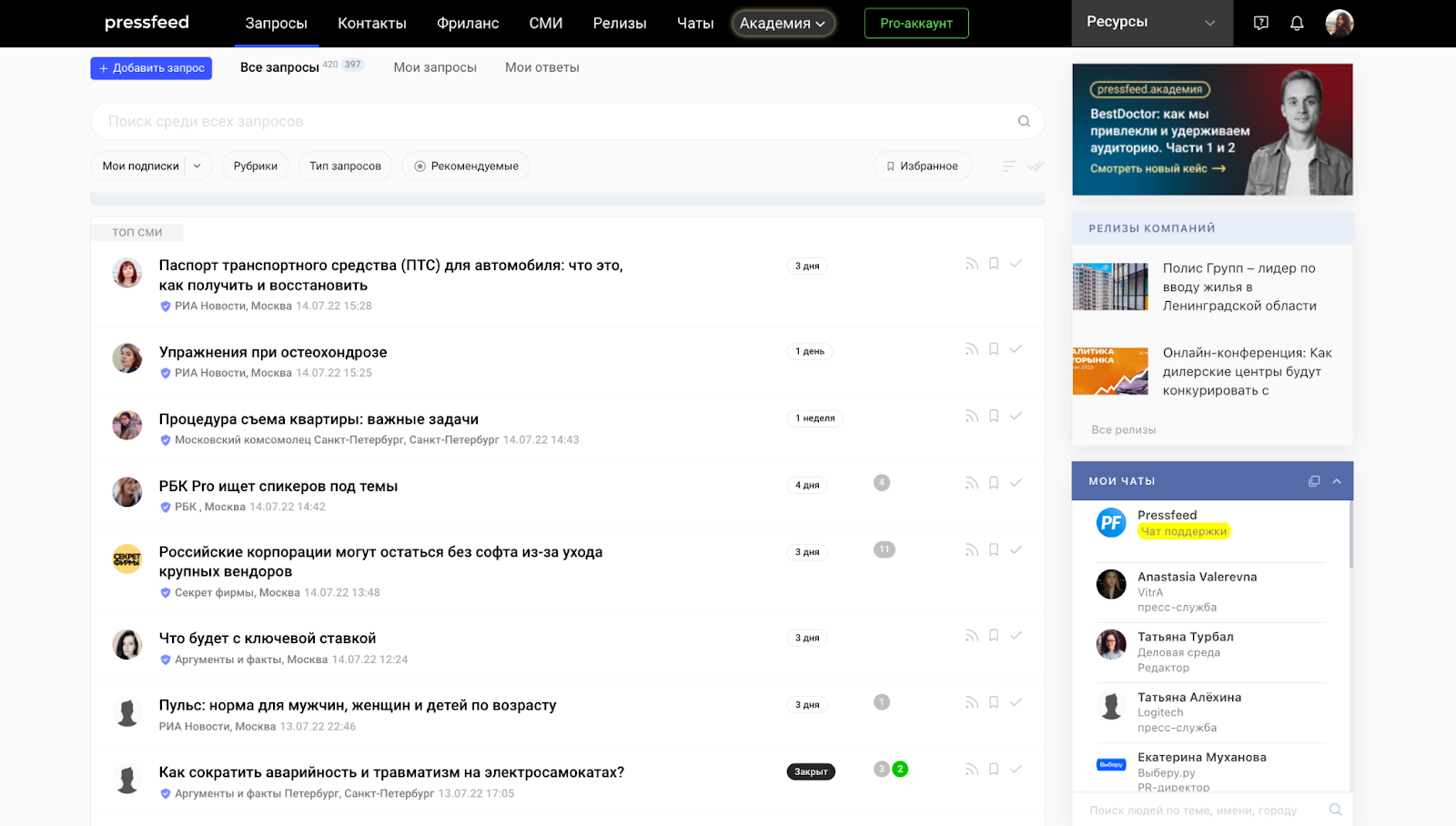The height and width of the screenshot is (826, 1456).
Task: Click green 2 new replies badge on электросамокатах request
Action: [900, 770]
